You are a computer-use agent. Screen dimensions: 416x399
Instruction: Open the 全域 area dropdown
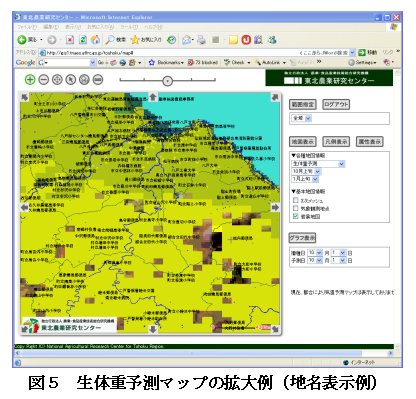(x=301, y=118)
